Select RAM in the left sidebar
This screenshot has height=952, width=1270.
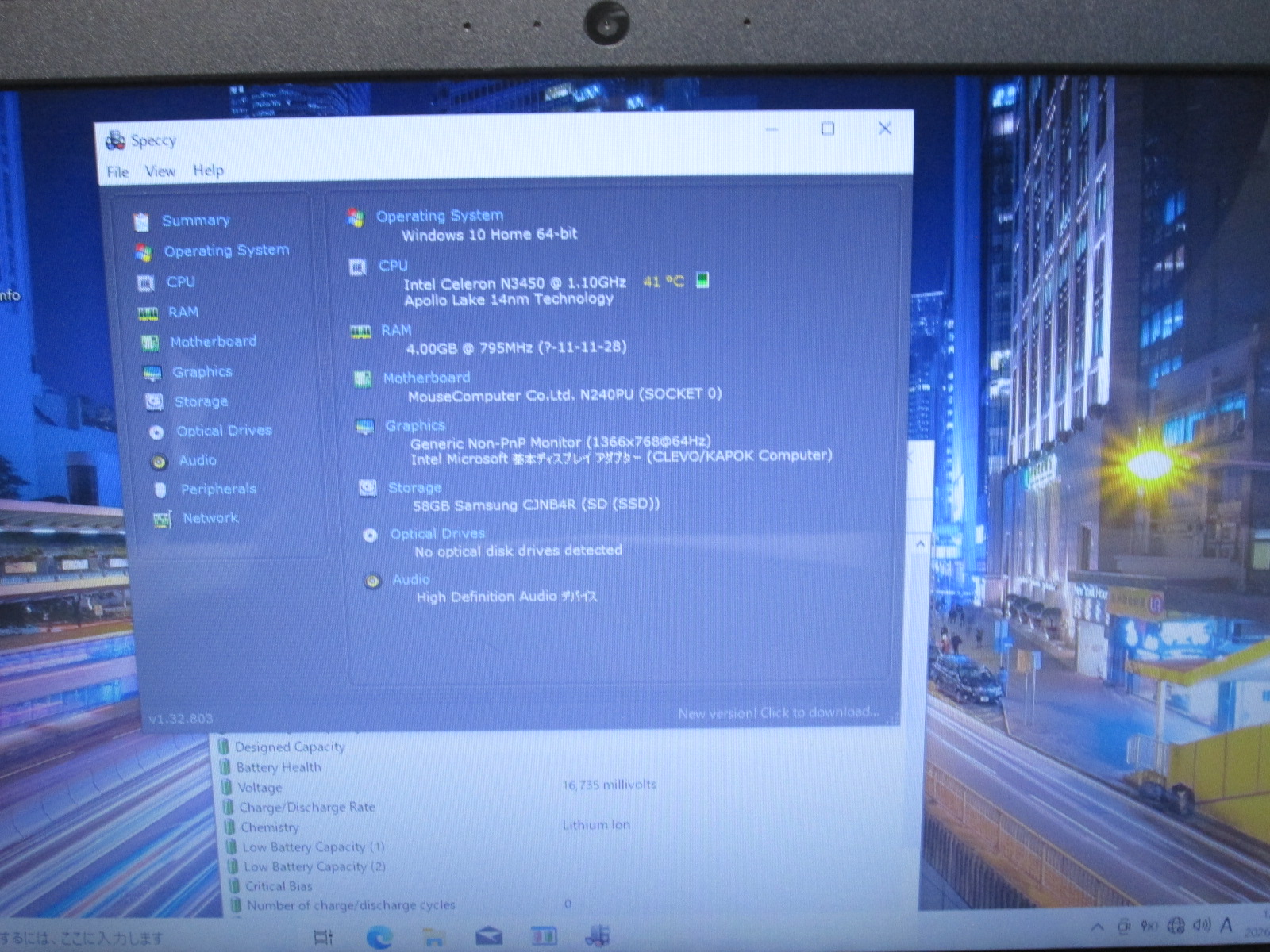(x=183, y=313)
